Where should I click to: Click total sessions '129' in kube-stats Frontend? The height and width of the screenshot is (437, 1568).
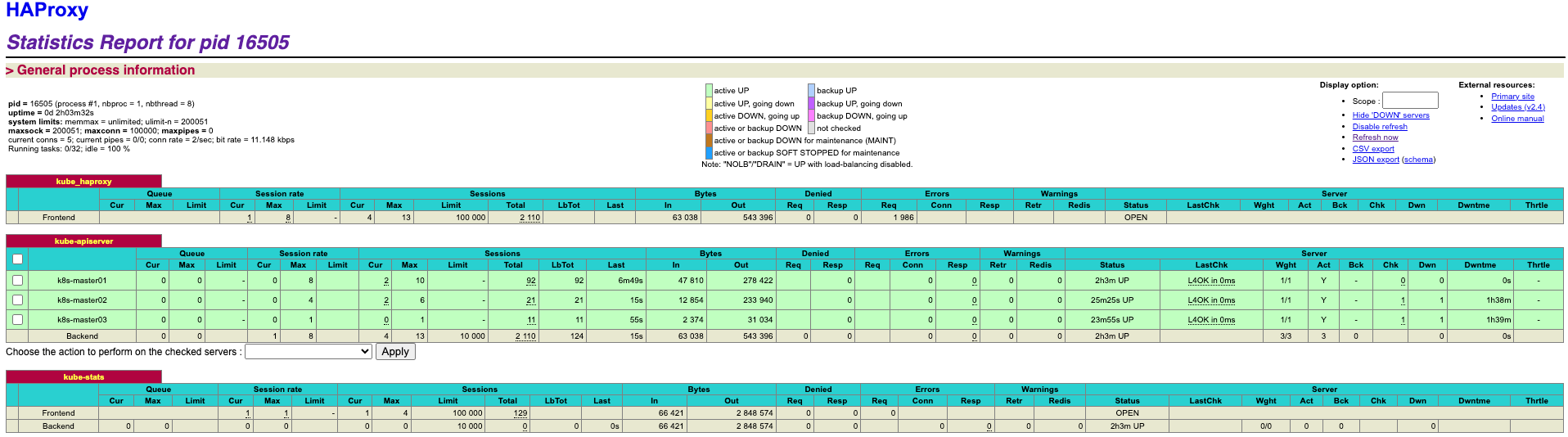(520, 413)
